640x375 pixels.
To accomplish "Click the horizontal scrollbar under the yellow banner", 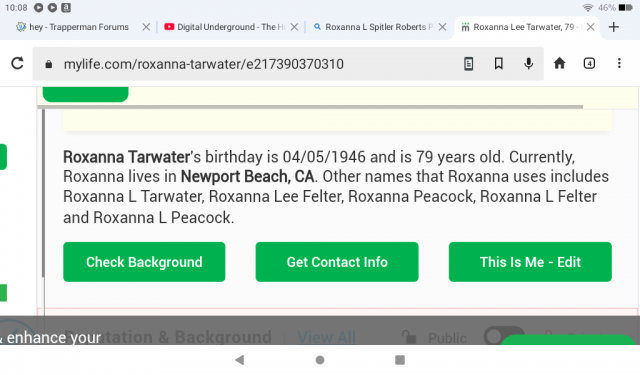I will click(310, 107).
